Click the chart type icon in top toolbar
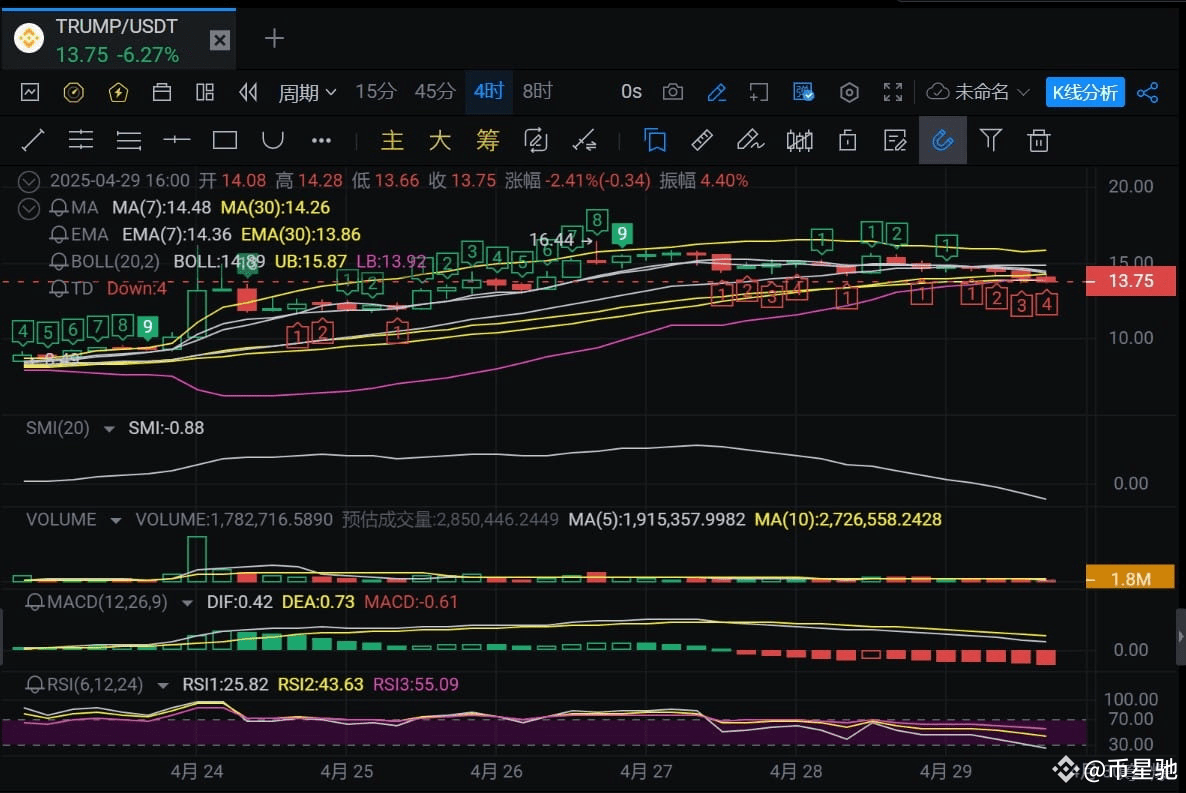Screen dimensions: 1186x793 [30, 92]
